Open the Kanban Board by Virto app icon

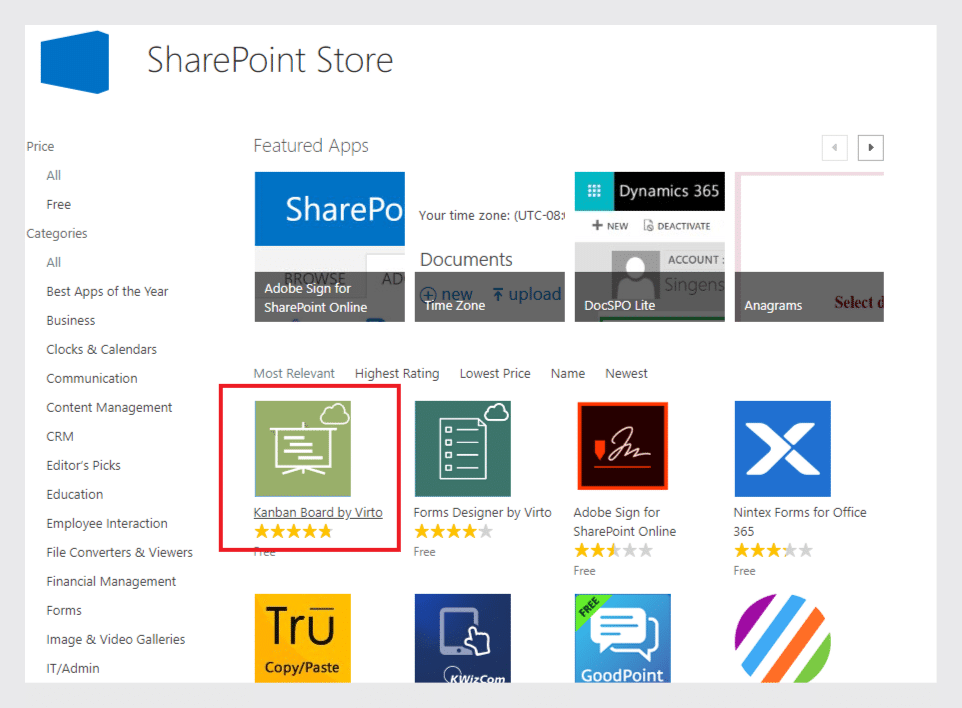click(302, 448)
